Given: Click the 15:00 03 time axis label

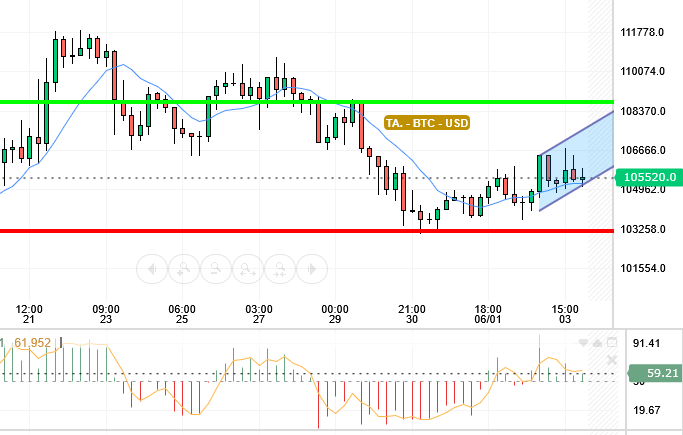Looking at the screenshot, I should click(x=565, y=314).
